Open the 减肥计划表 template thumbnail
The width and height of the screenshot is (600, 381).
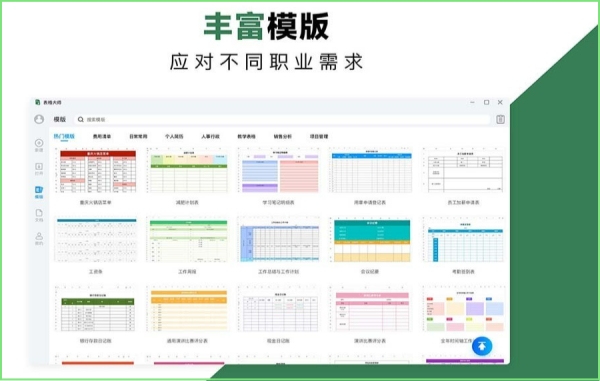coord(188,170)
